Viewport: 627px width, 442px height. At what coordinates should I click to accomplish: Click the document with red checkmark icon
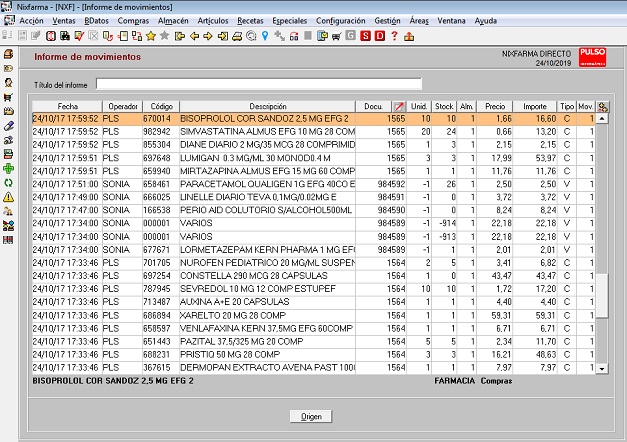[79, 36]
